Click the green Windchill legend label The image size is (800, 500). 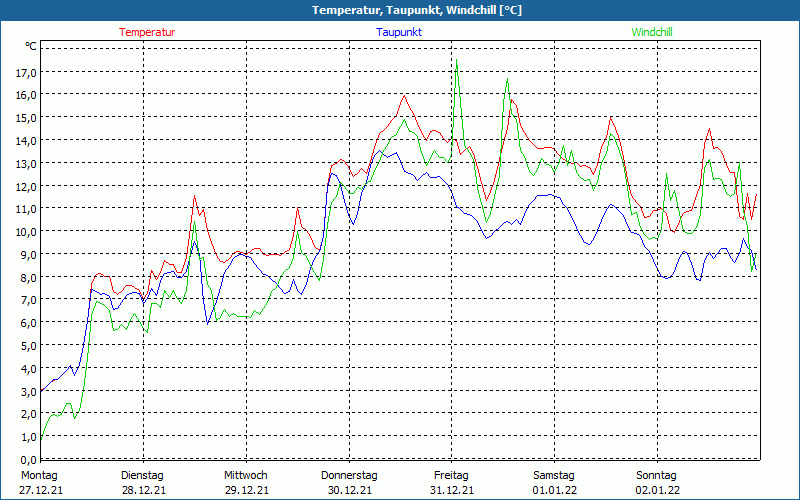coord(652,32)
